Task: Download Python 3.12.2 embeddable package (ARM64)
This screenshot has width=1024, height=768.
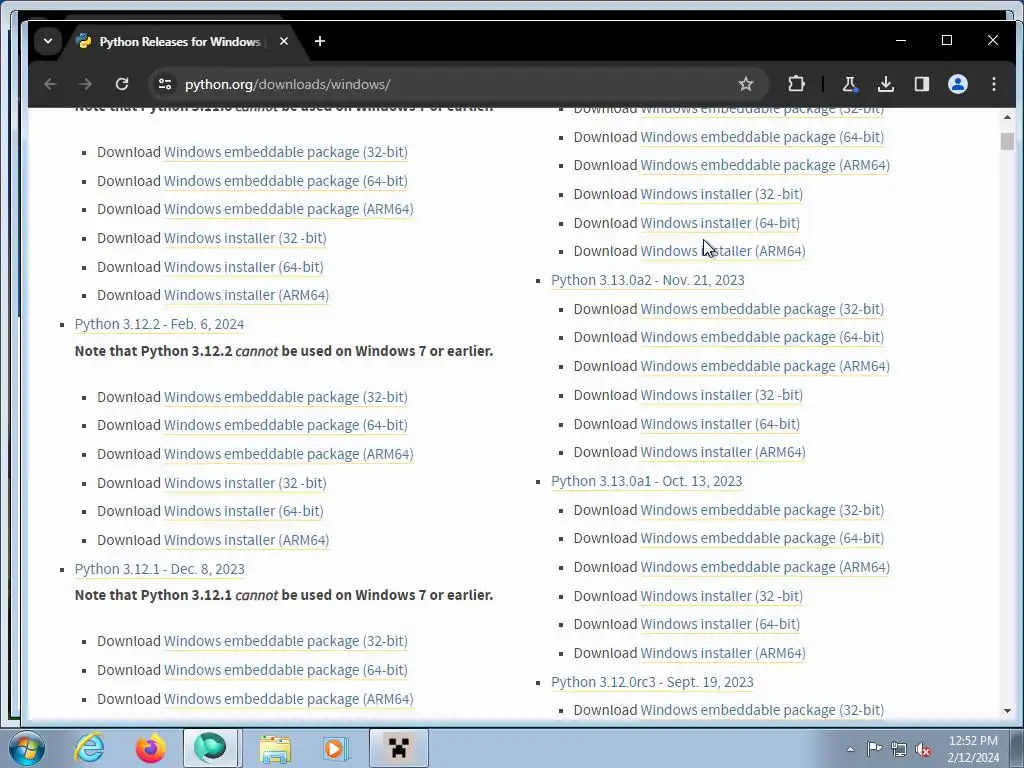Action: [289, 454]
